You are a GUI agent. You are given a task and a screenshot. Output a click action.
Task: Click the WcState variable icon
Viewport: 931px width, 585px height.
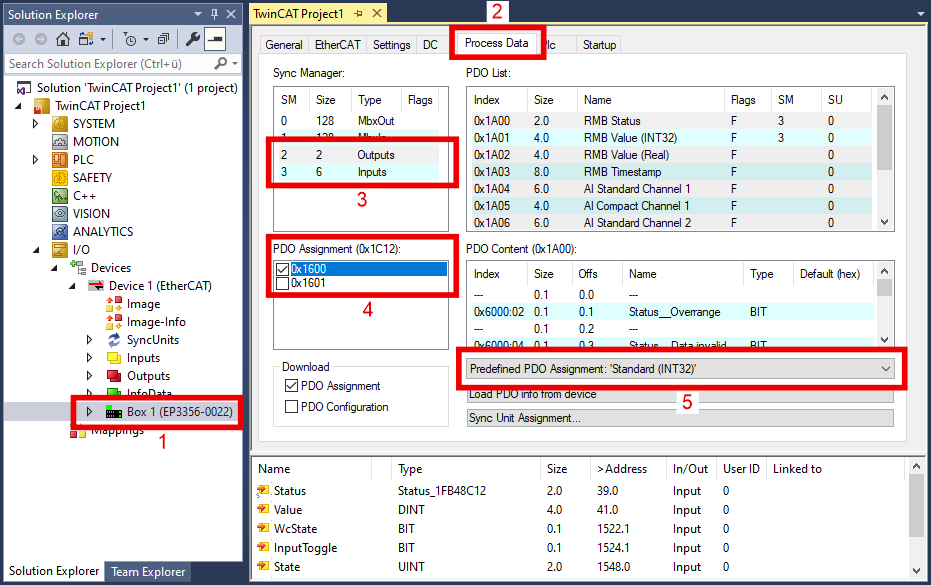coord(263,529)
